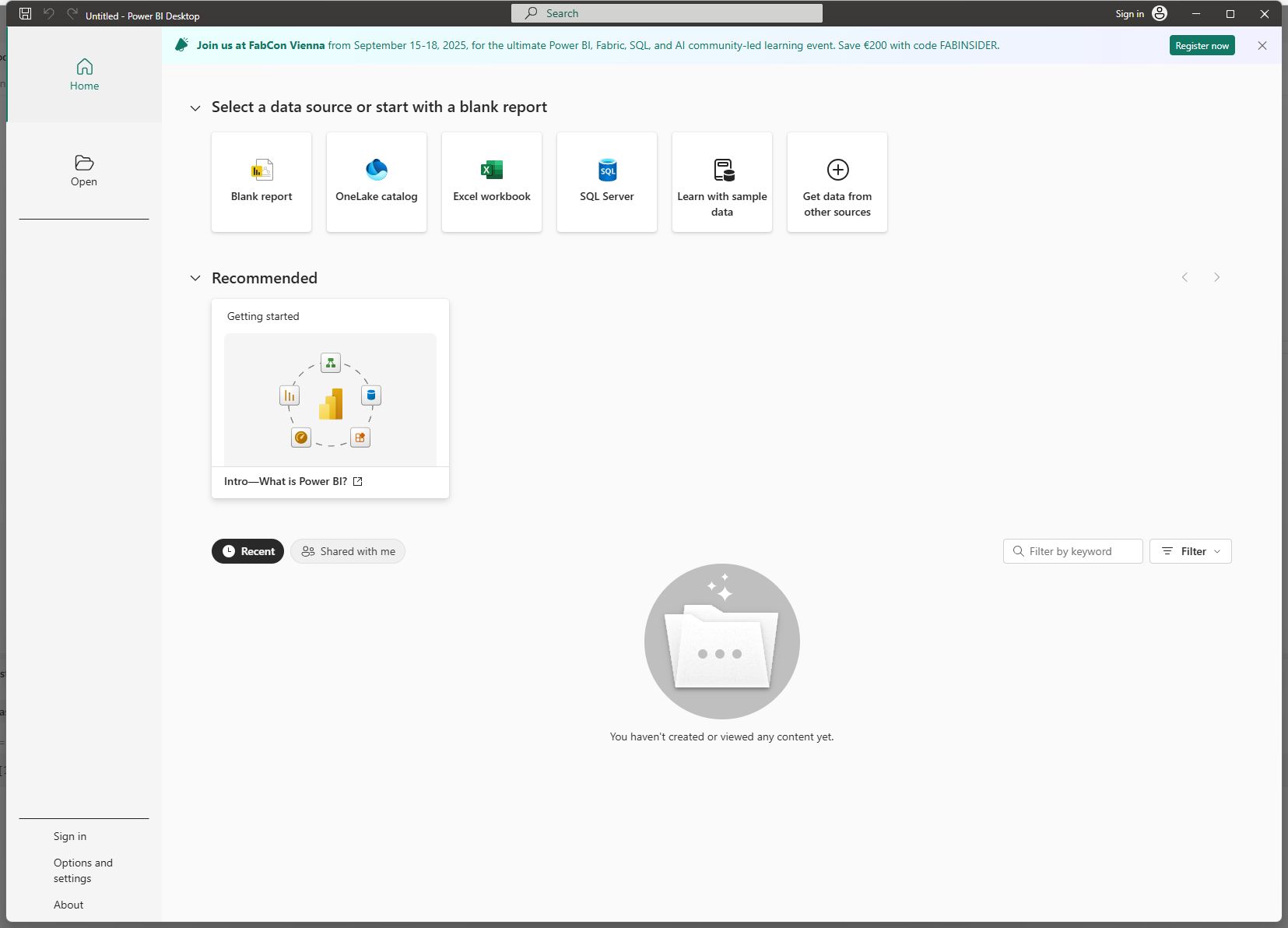Go to Home in left sidebar
1288x928 pixels.
84,75
